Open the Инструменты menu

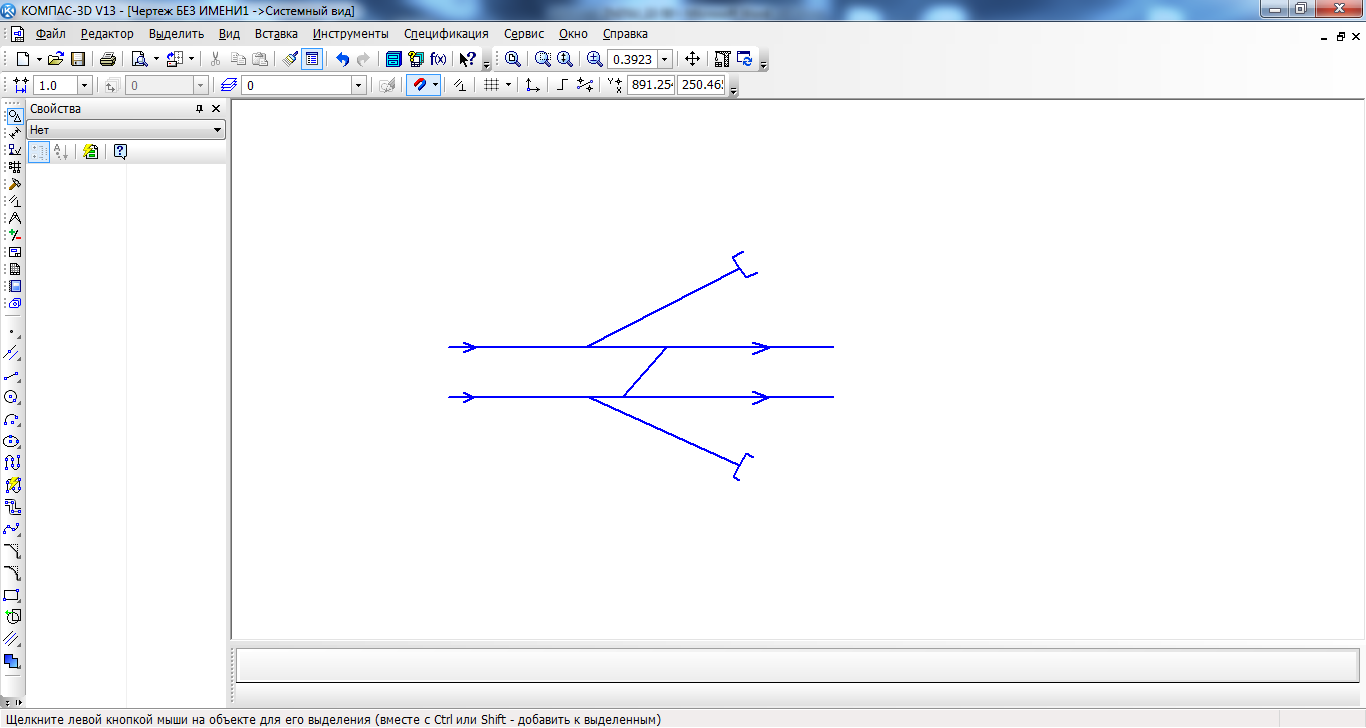pos(350,34)
